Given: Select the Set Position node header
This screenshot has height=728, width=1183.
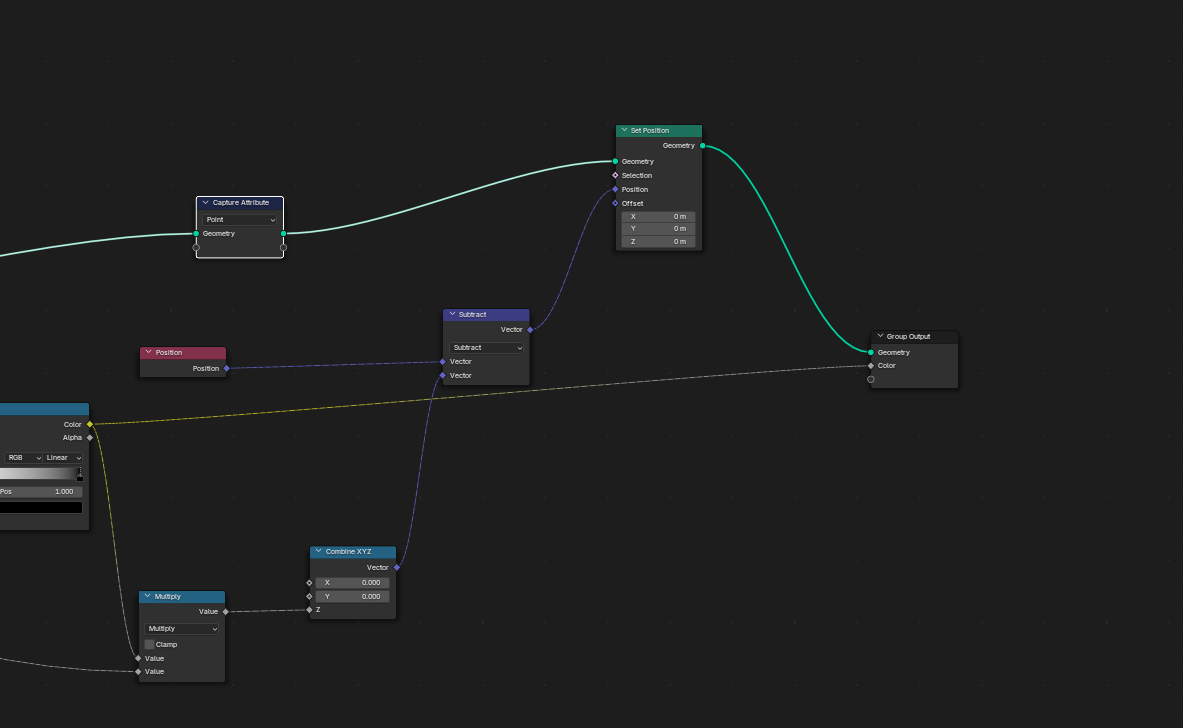Looking at the screenshot, I should click(x=659, y=131).
